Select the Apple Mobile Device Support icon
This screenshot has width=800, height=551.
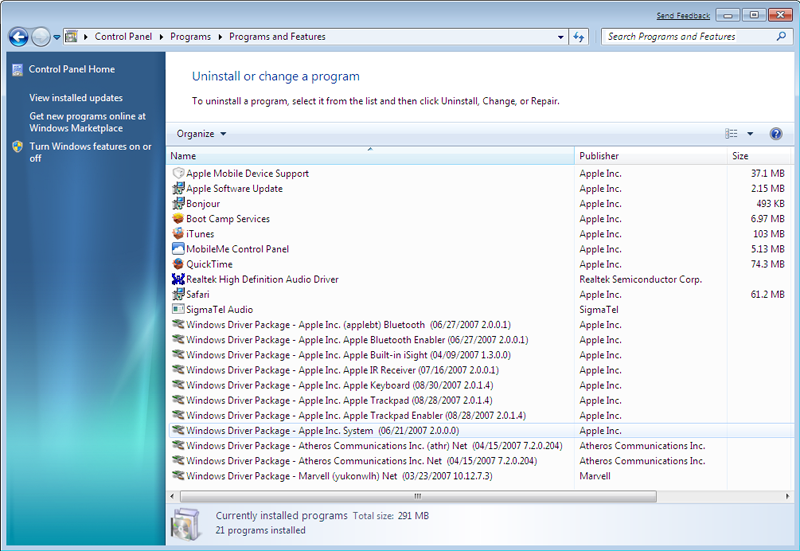(x=178, y=173)
